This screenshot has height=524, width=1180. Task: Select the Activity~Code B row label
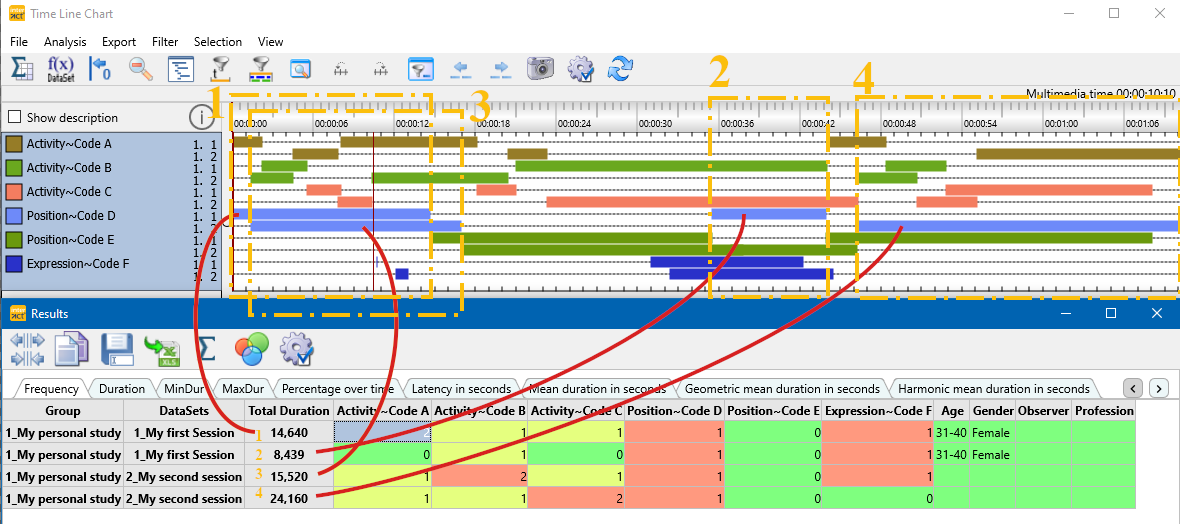(69, 167)
